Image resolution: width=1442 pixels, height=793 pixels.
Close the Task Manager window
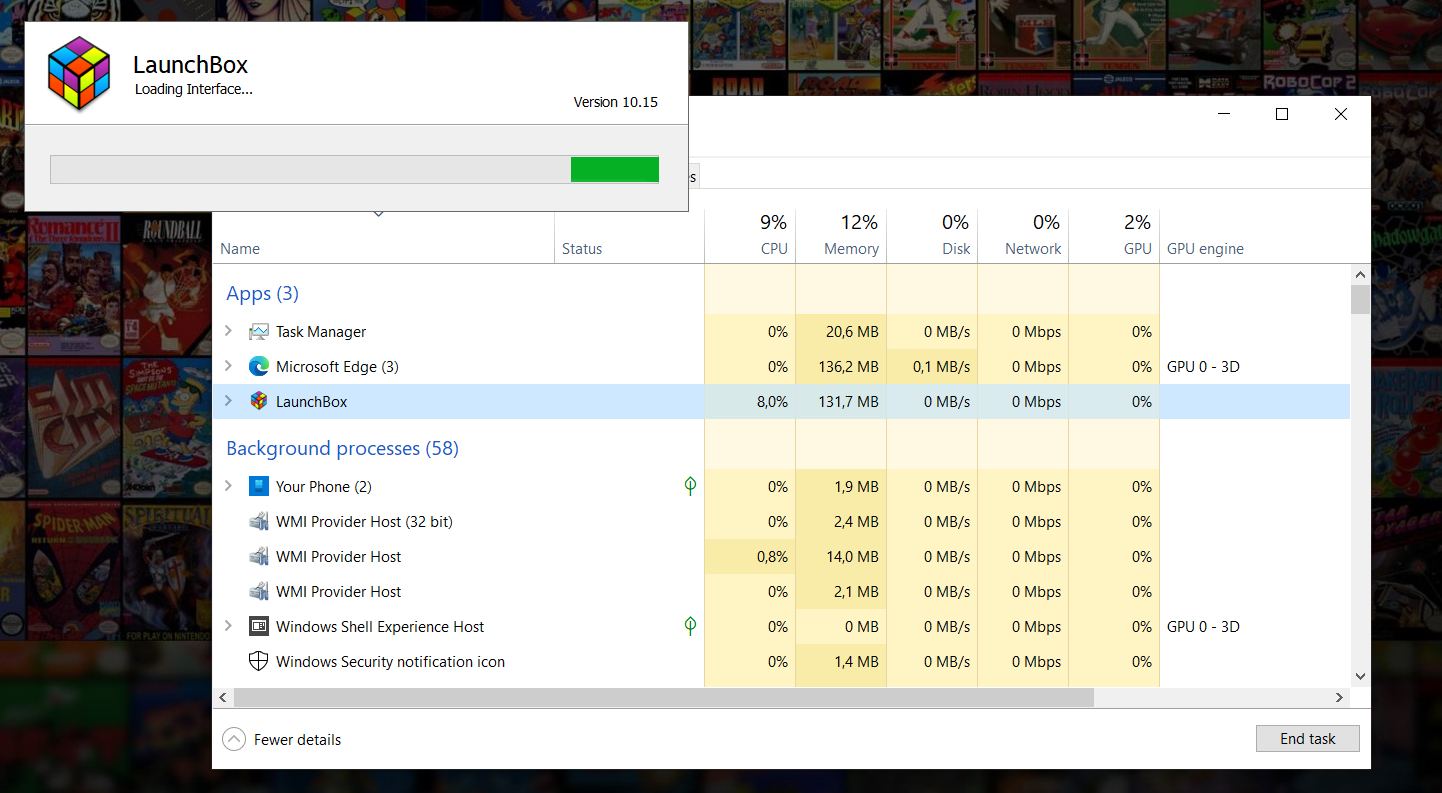coord(1341,114)
